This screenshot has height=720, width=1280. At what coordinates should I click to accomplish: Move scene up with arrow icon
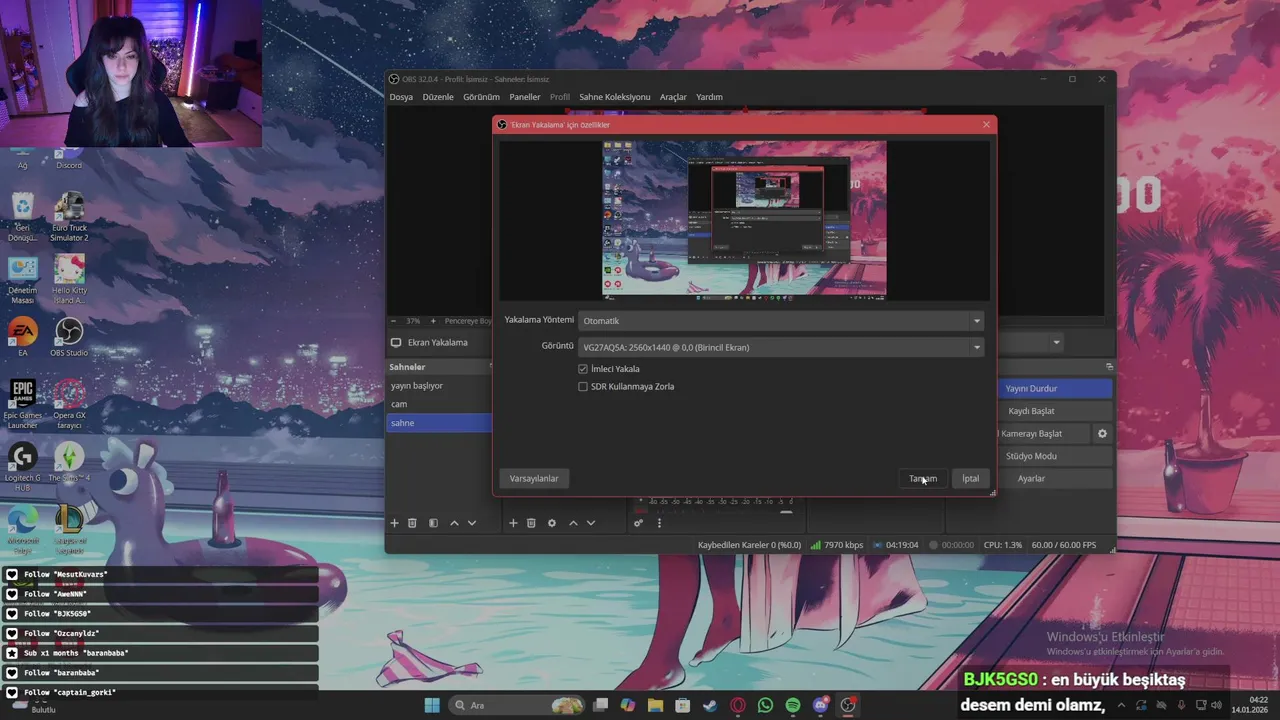[x=454, y=523]
